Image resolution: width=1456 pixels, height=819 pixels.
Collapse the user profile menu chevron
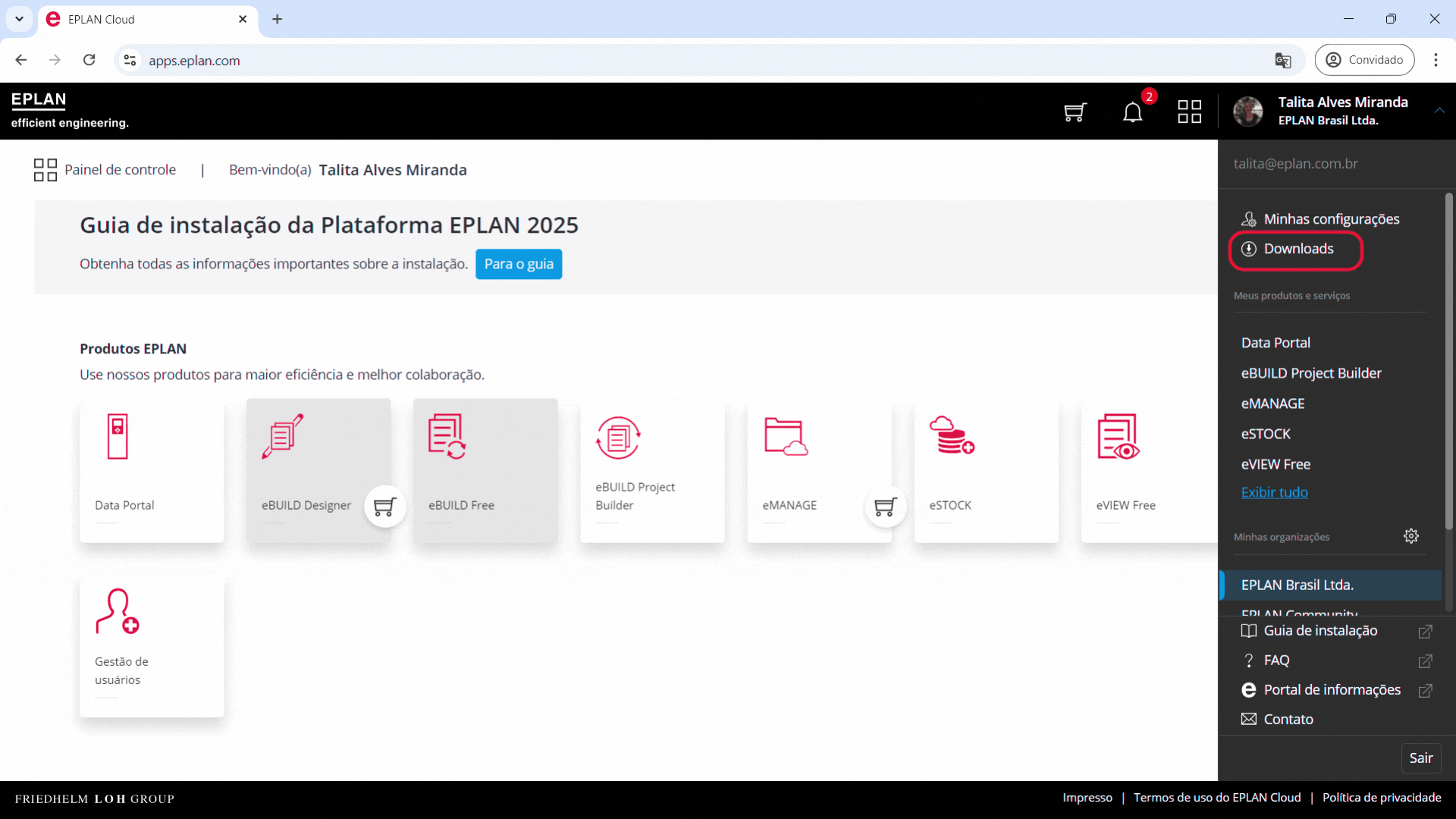pos(1439,111)
